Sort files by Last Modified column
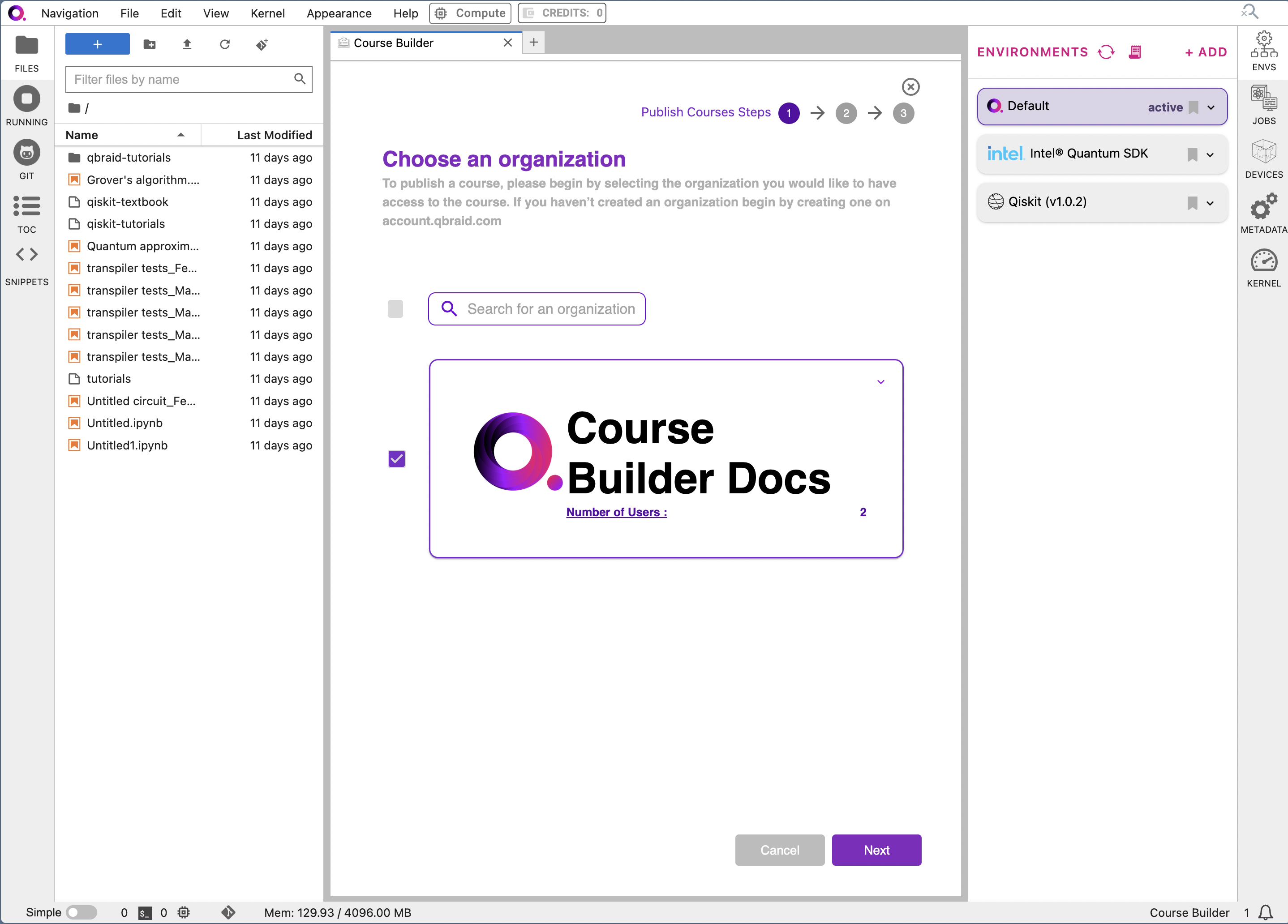Image resolution: width=1288 pixels, height=924 pixels. point(262,135)
